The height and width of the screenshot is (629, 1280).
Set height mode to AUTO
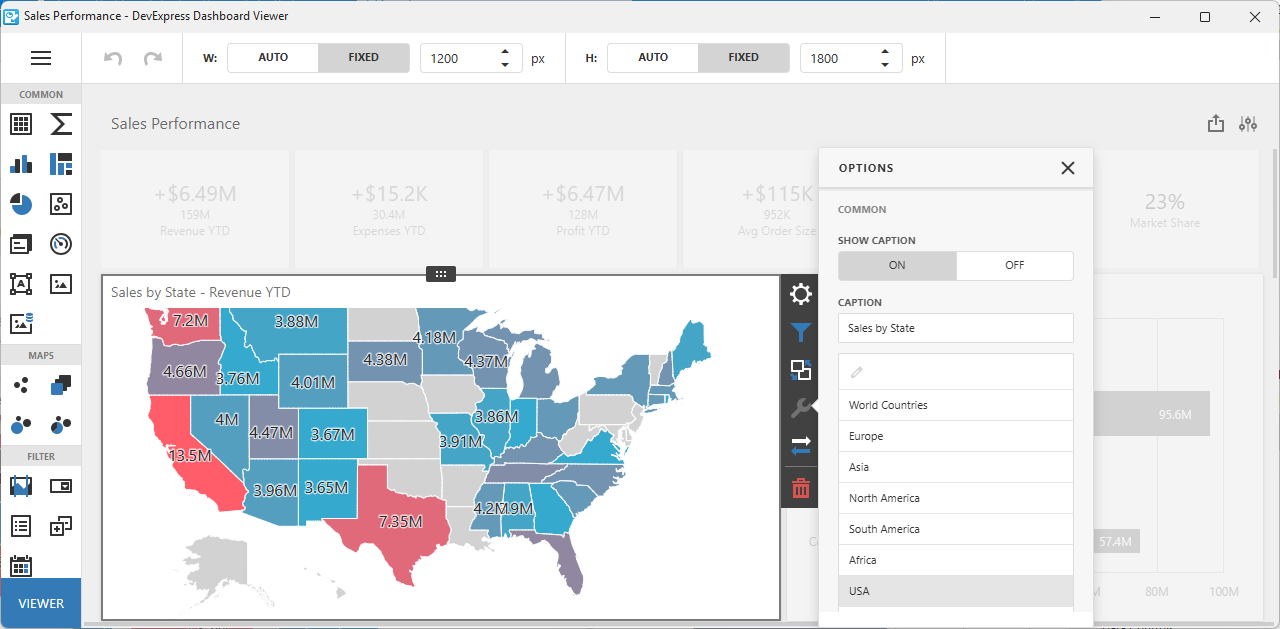pos(653,58)
